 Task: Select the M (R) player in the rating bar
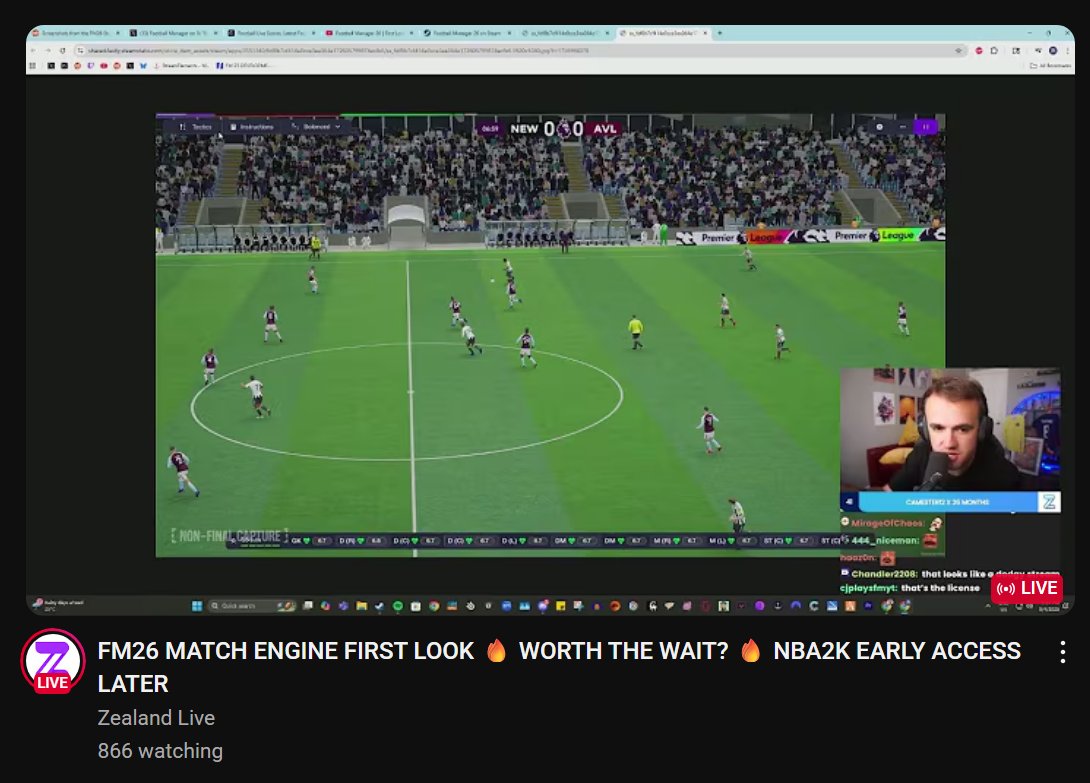pyautogui.click(x=676, y=540)
